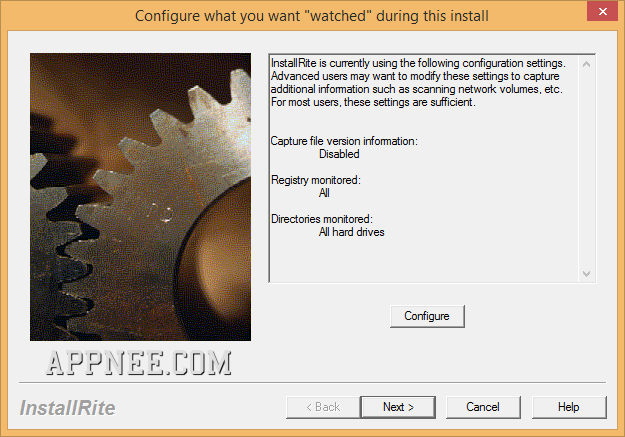Click the intro paragraph in settings box

(x=418, y=83)
